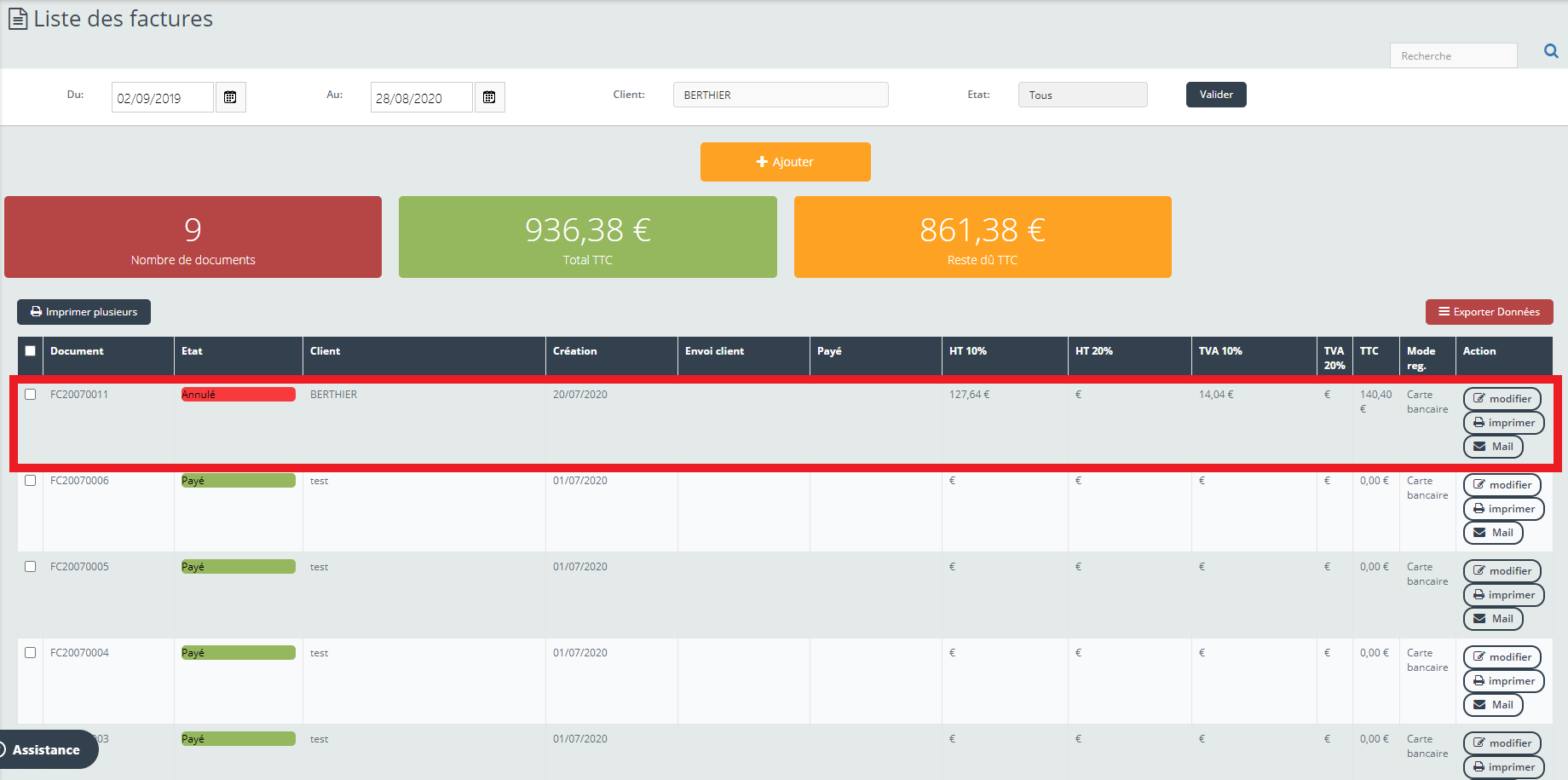Click imprimer for invoice FC20070004
Image resolution: width=1568 pixels, height=780 pixels.
click(1503, 681)
